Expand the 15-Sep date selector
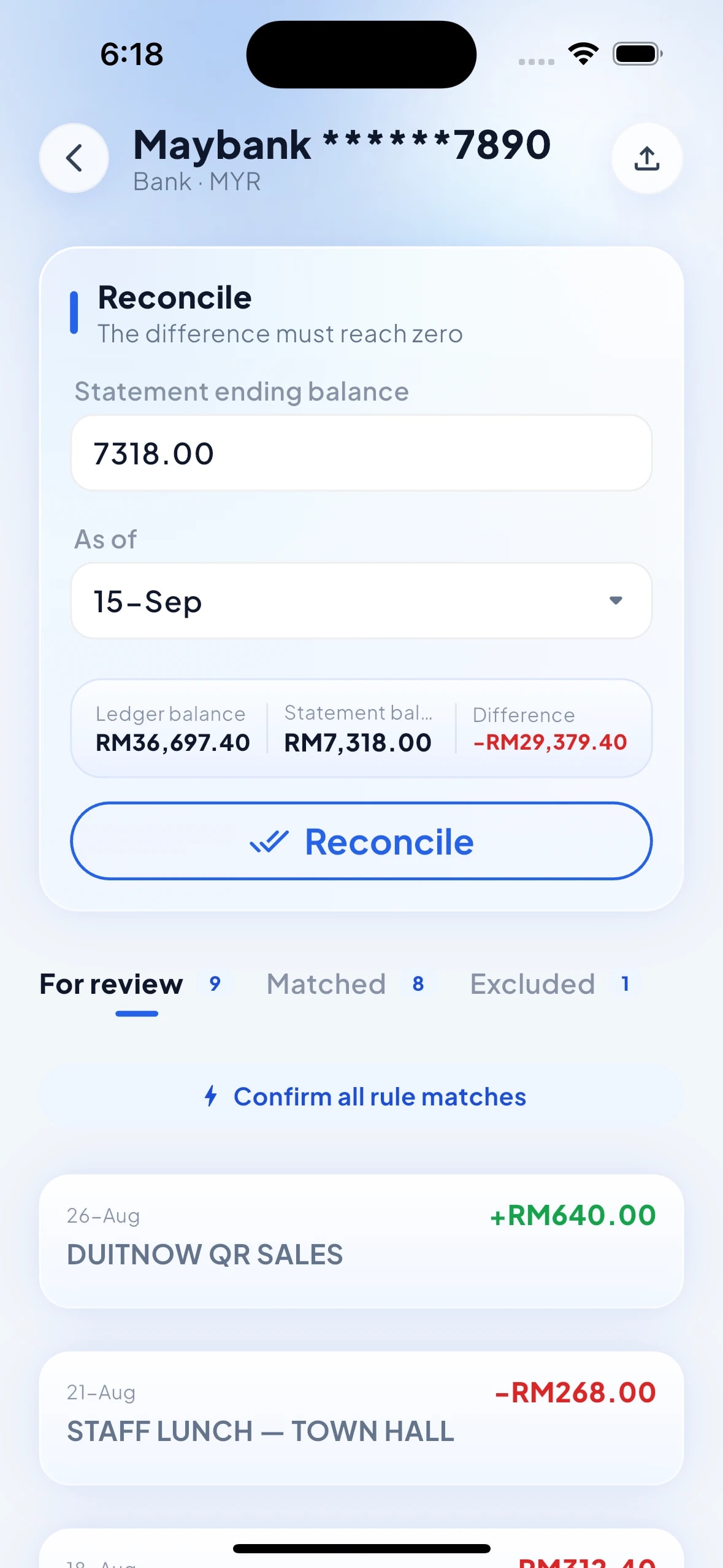 pyautogui.click(x=361, y=601)
